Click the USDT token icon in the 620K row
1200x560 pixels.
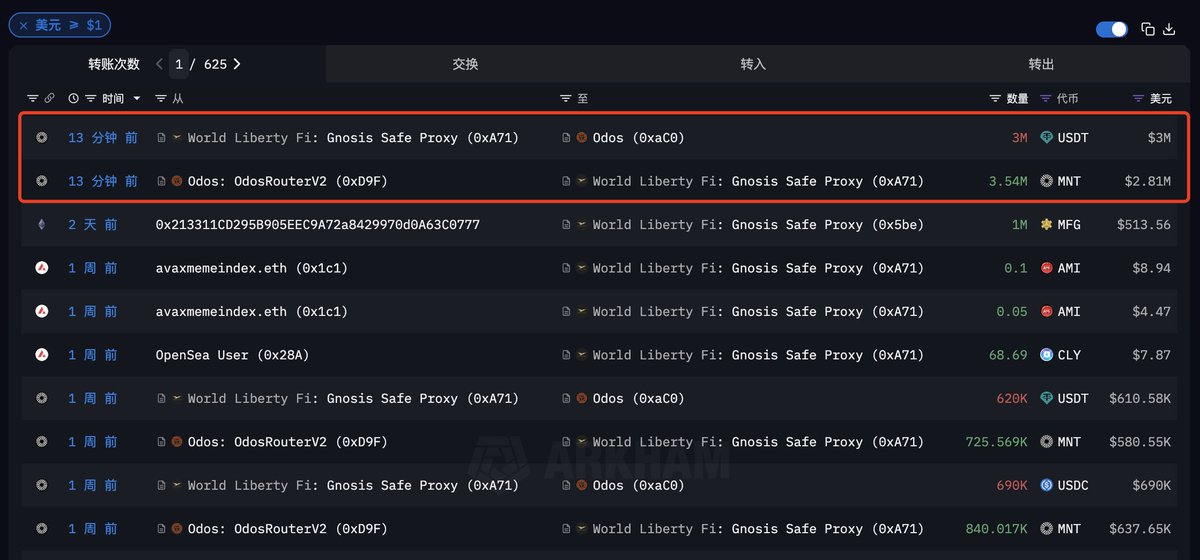1047,398
